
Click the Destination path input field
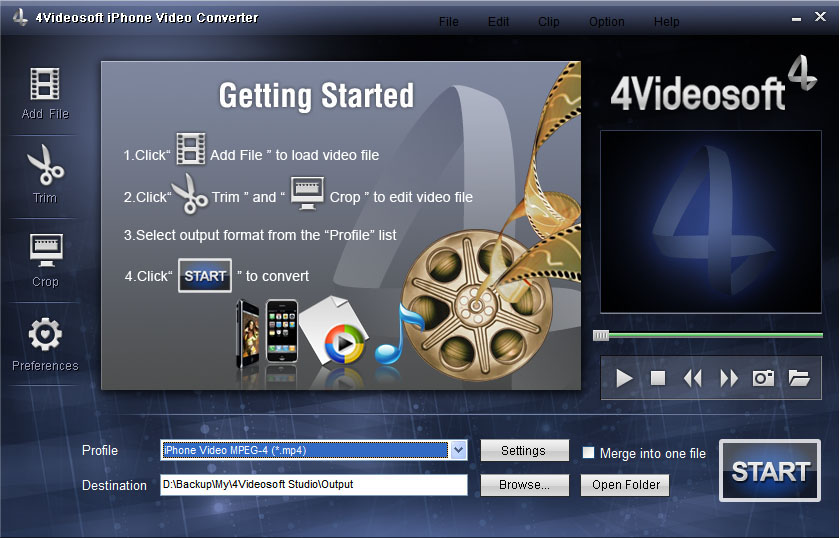[x=313, y=485]
